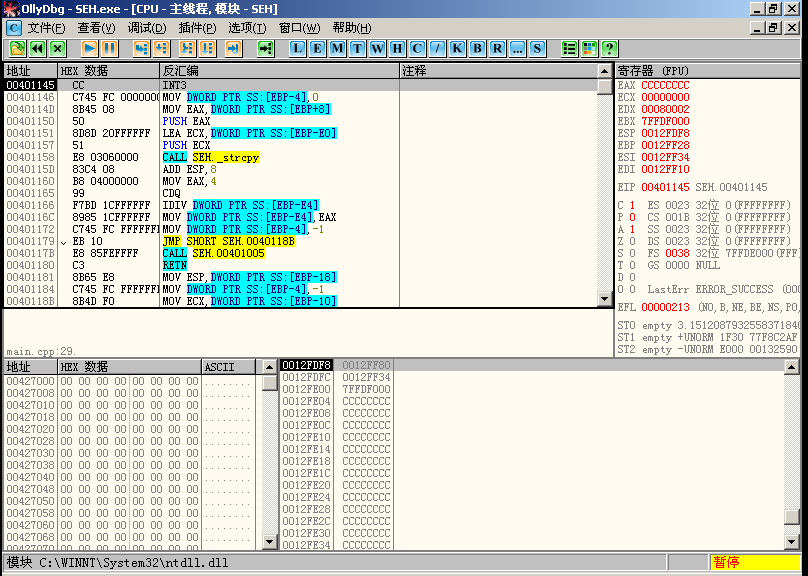Click hex dump pane scroll up arrow
808x576 pixels.
(x=269, y=367)
